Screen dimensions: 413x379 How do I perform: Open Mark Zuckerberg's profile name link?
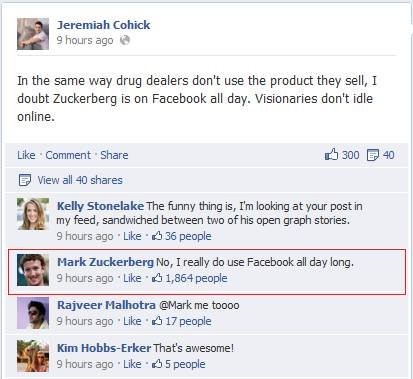105,262
